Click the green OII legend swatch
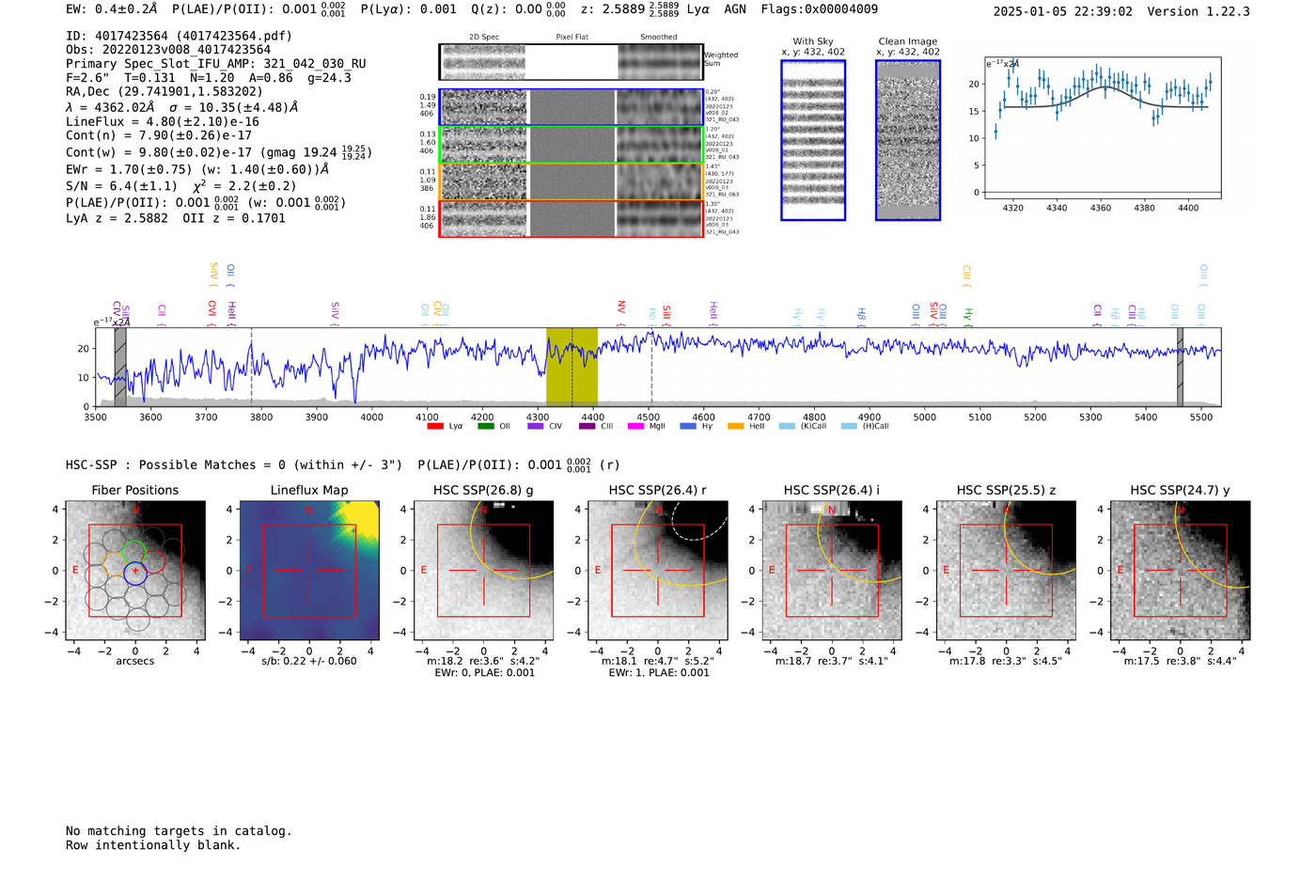This screenshot has width=1316, height=896. (485, 426)
